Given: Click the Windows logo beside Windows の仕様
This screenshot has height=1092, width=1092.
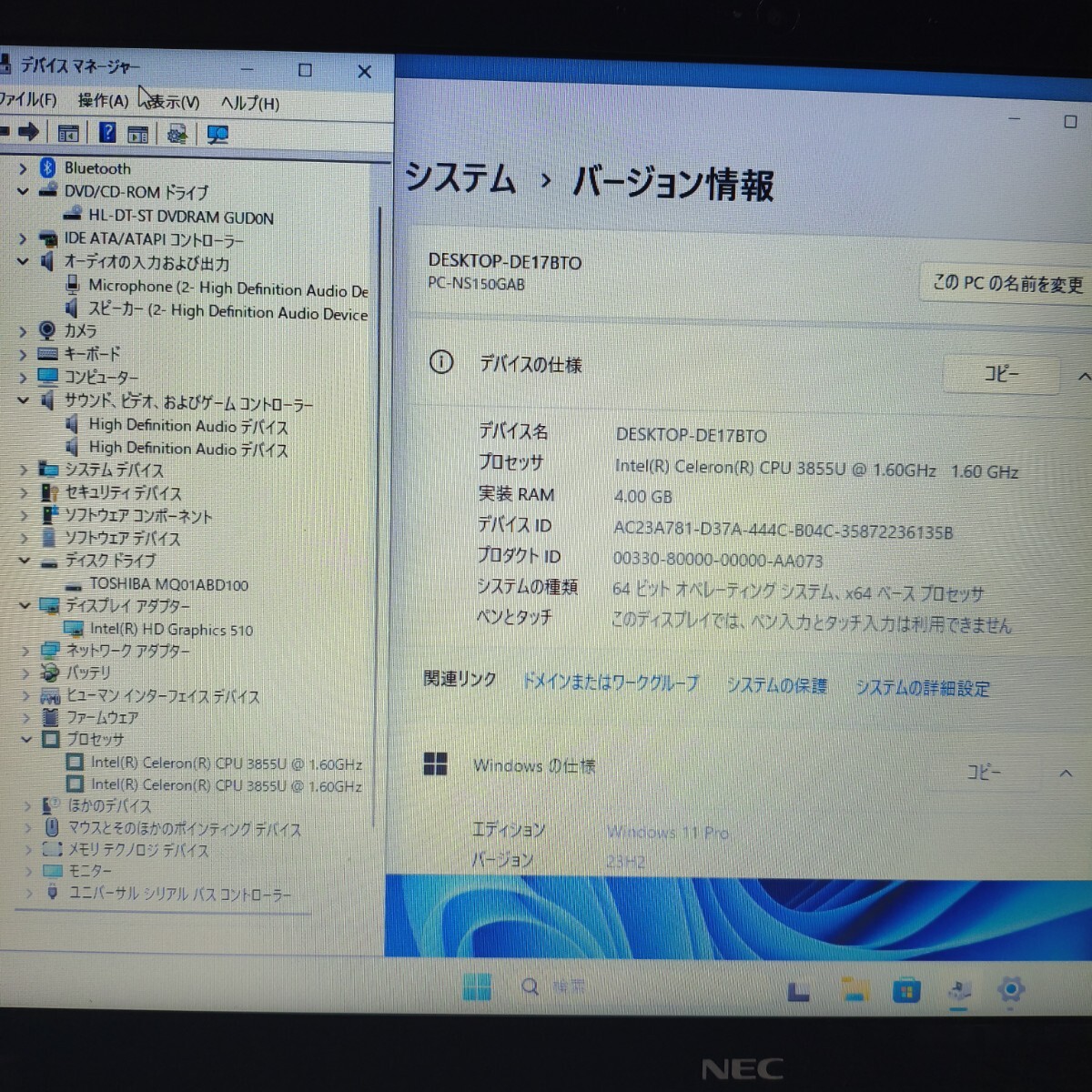Looking at the screenshot, I should [435, 763].
